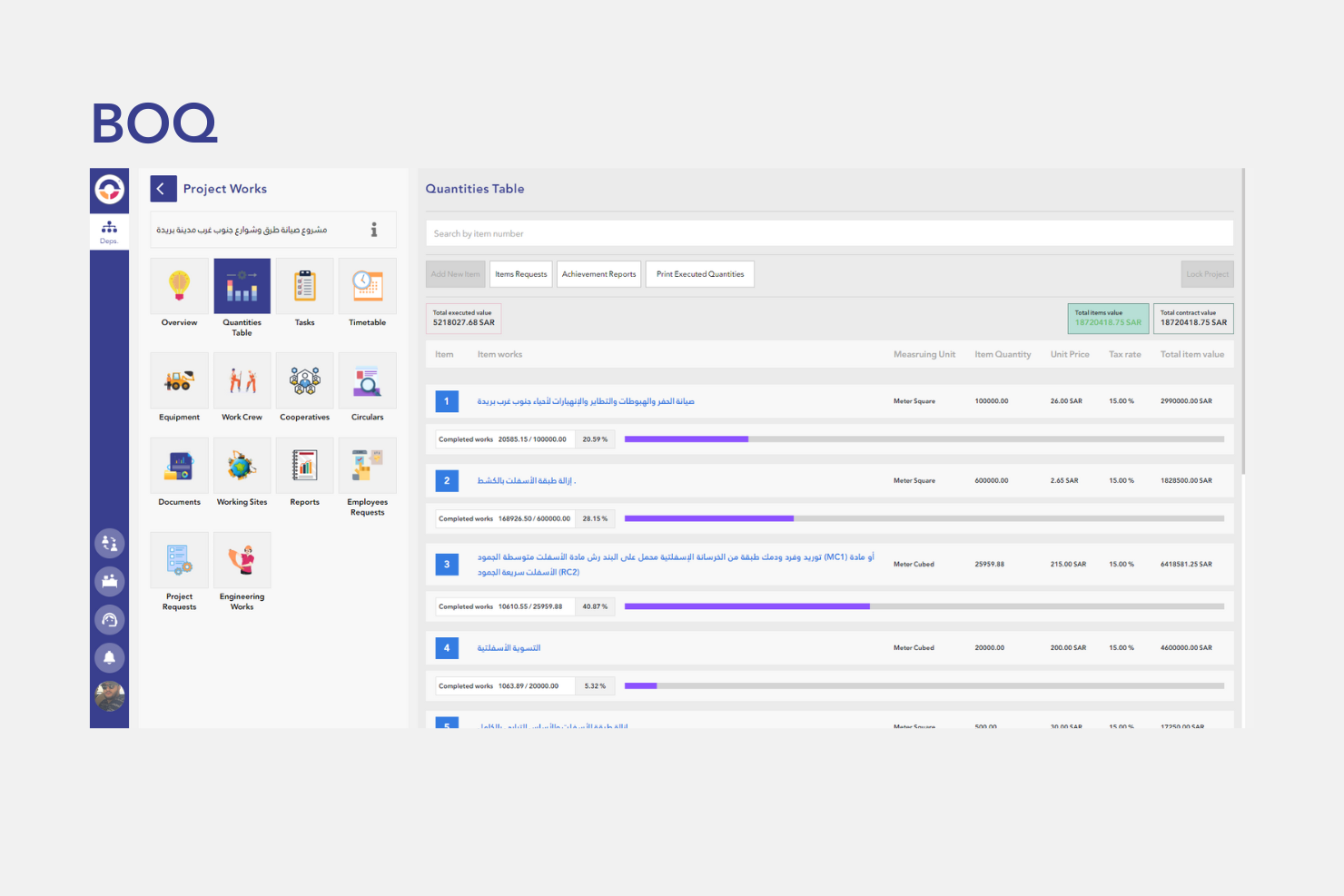Click total item value 6418581.25 SAR

pos(1186,565)
